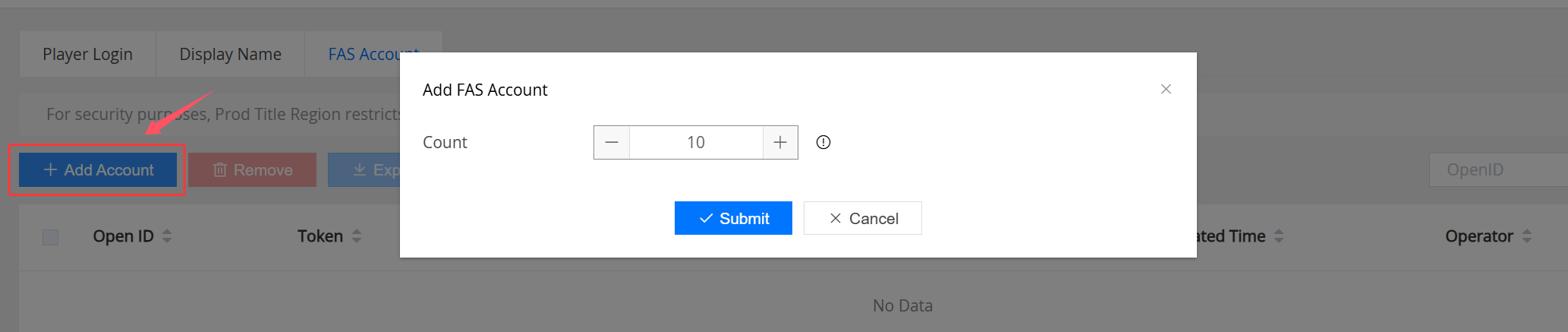
Task: Toggle the select-all checkbox in table header
Action: [51, 237]
